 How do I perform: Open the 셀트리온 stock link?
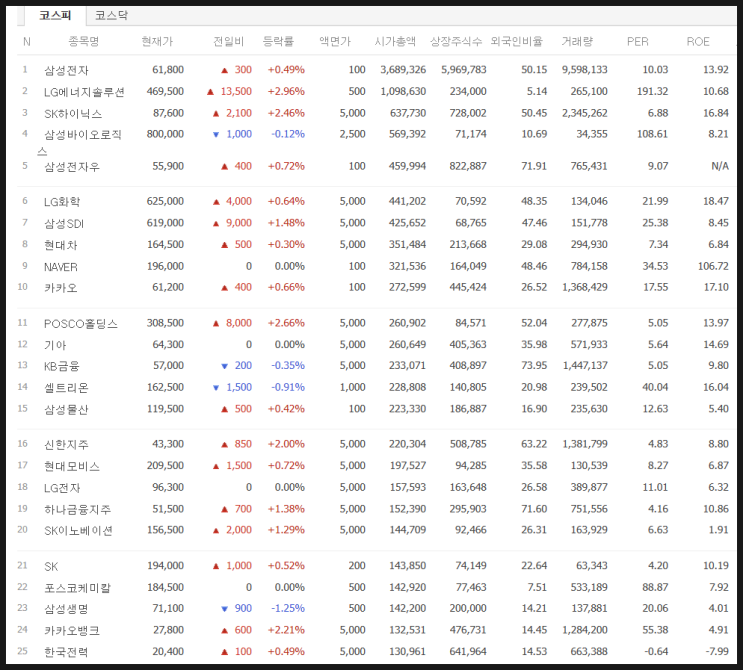click(66, 388)
